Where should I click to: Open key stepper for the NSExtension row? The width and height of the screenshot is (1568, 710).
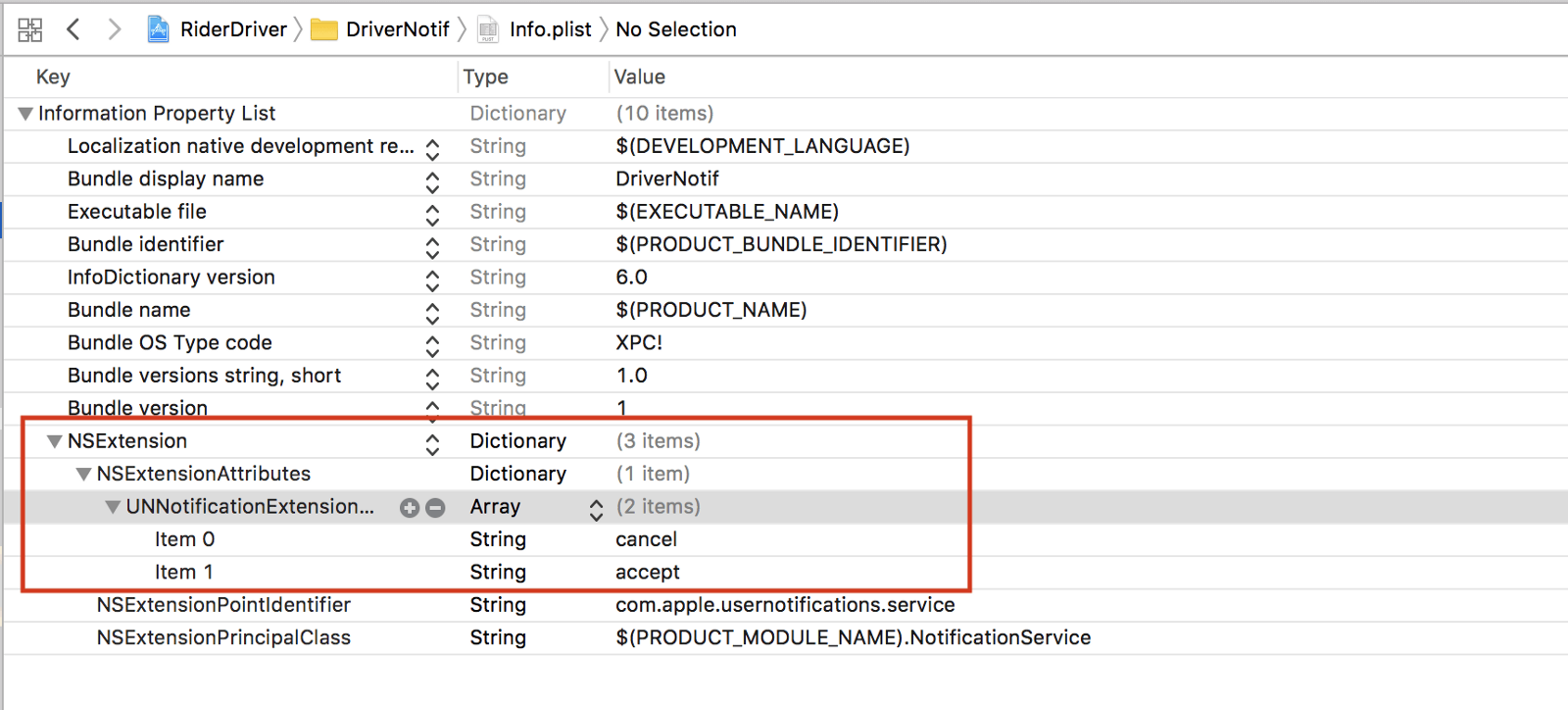click(x=432, y=444)
